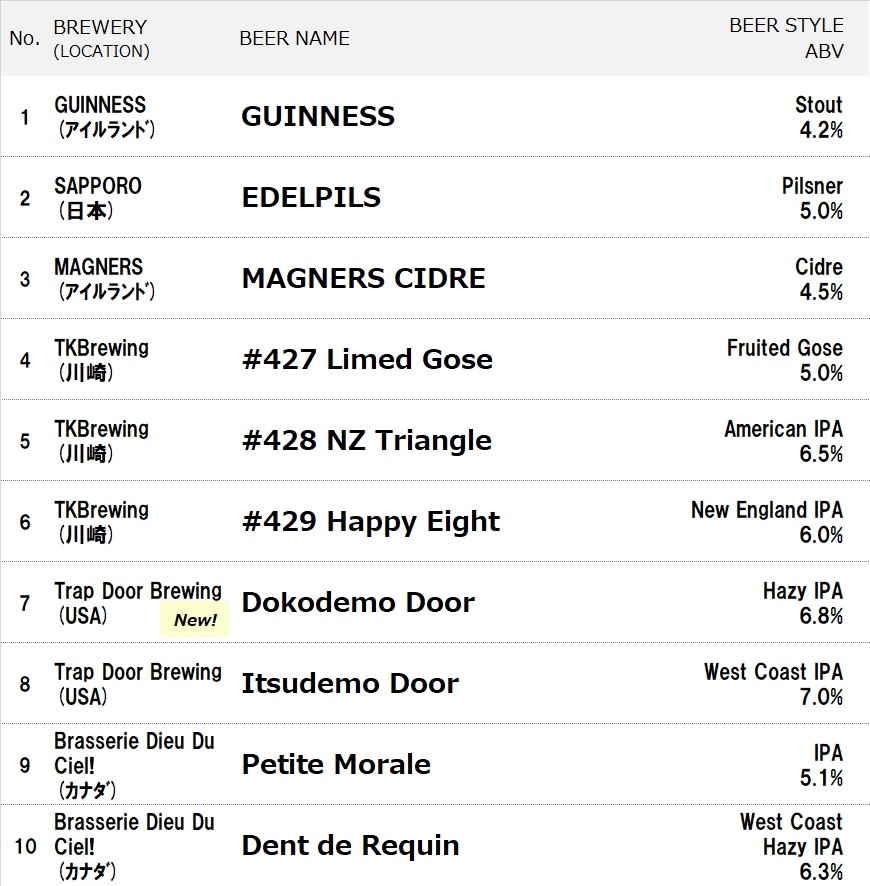Viewport: 870px width, 886px height.
Task: Open #429 Happy Eight entry
Action: point(370,522)
